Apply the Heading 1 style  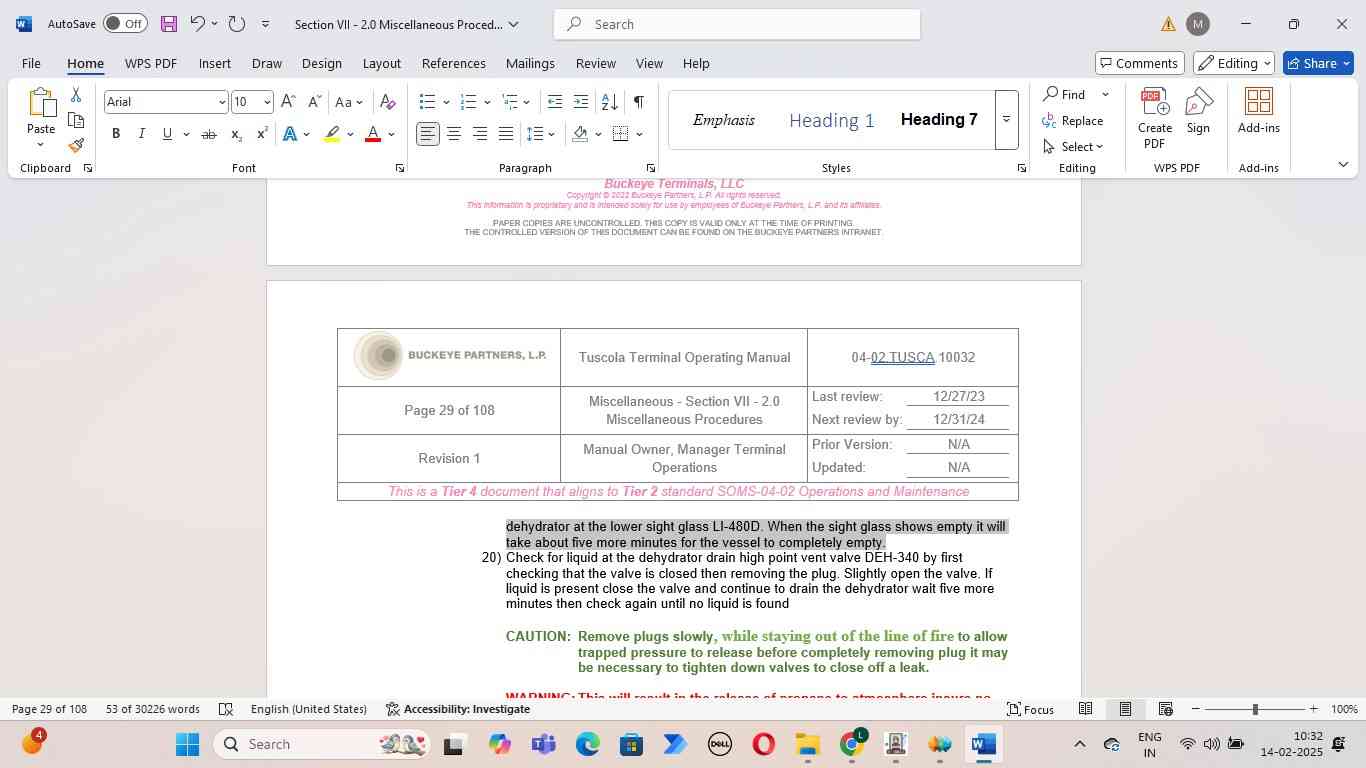[x=831, y=120]
